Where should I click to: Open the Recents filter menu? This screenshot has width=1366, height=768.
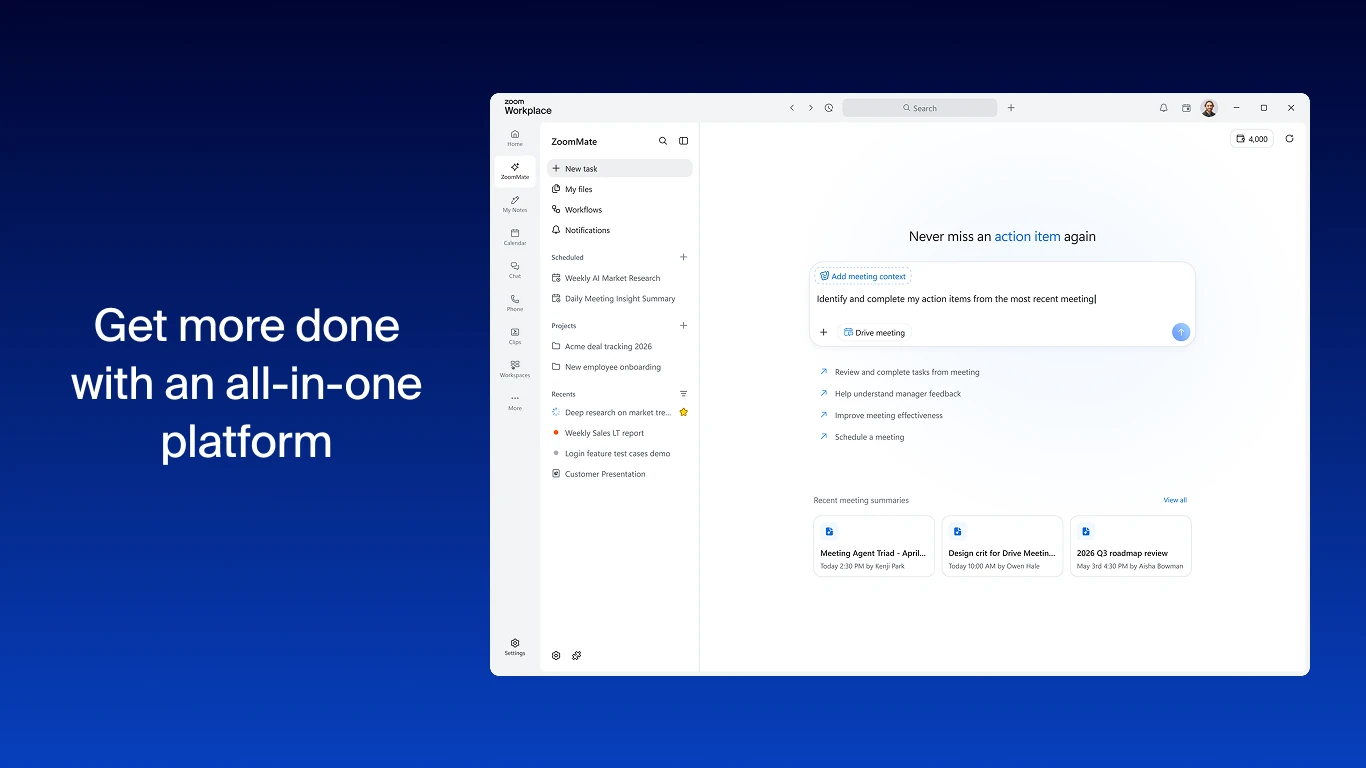(684, 394)
